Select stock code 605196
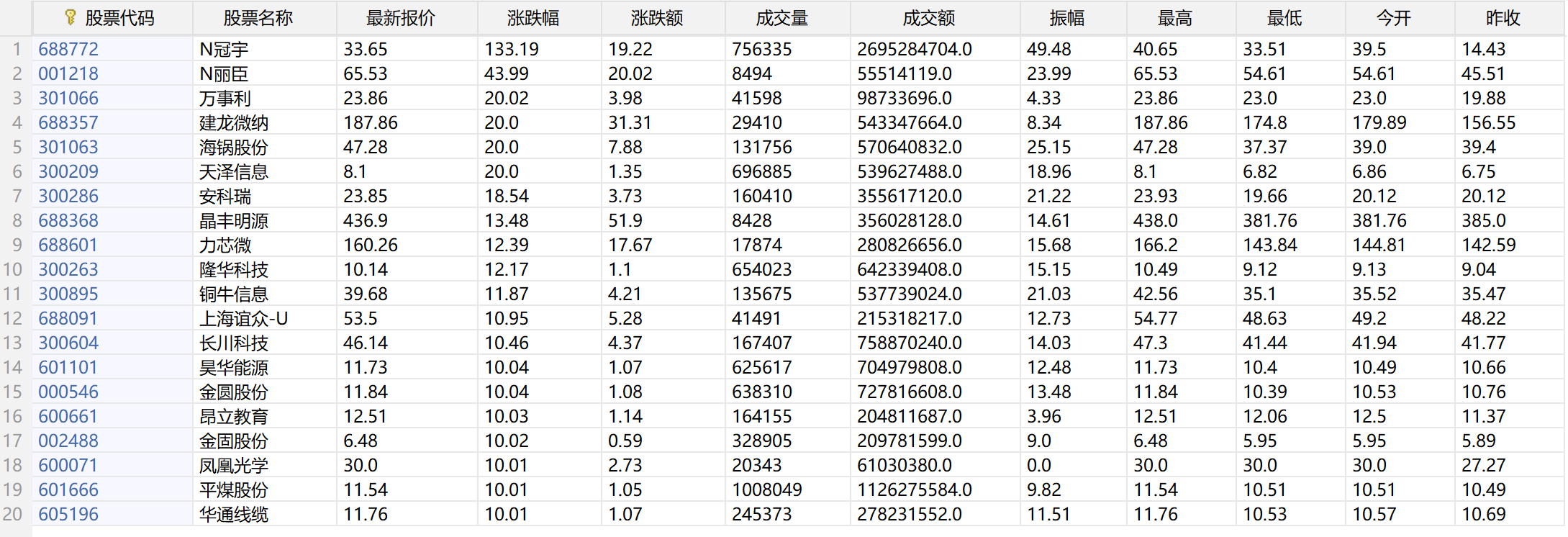Screen dimensions: 1568x537 68,514
